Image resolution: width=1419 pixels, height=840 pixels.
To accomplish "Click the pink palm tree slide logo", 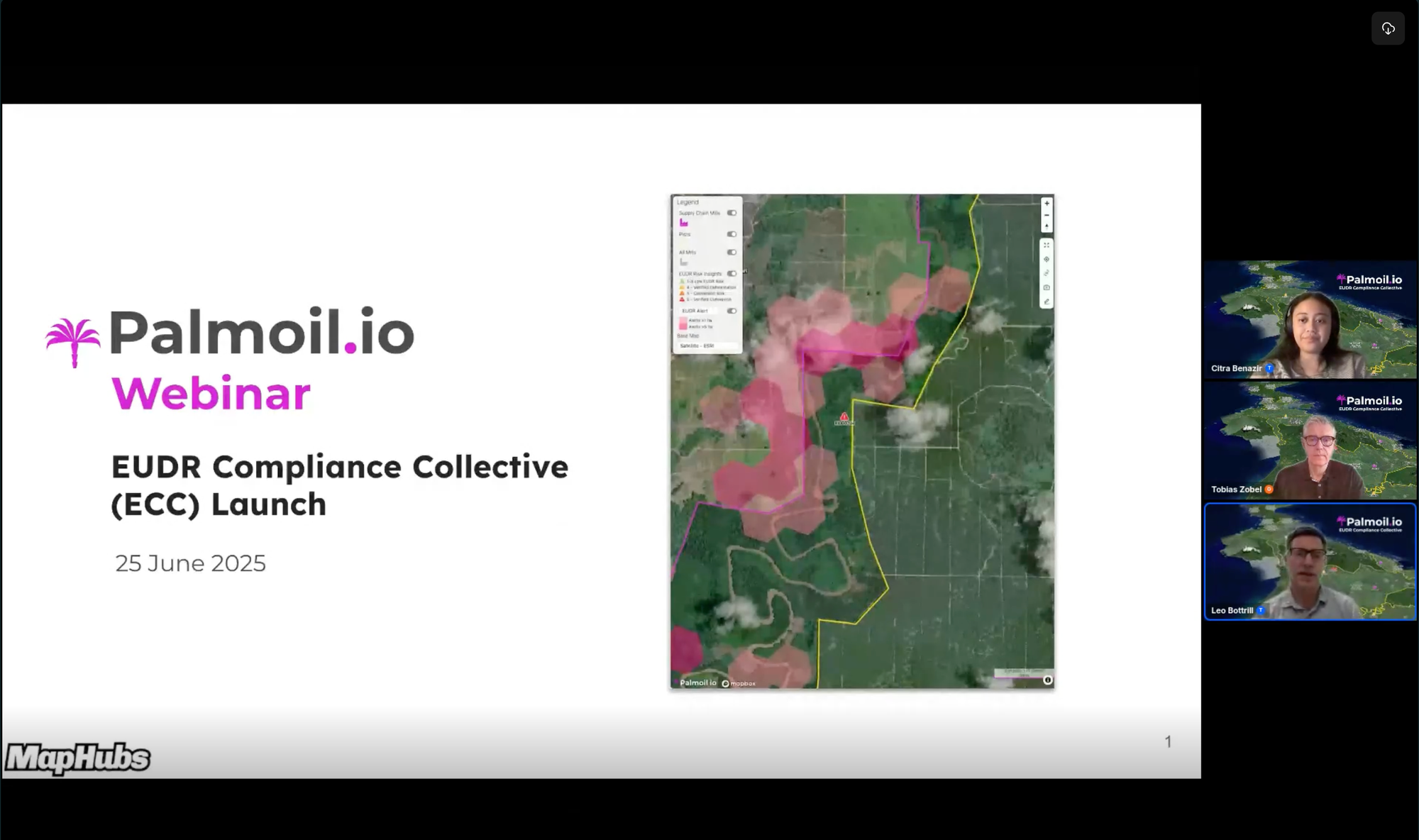I will [73, 342].
